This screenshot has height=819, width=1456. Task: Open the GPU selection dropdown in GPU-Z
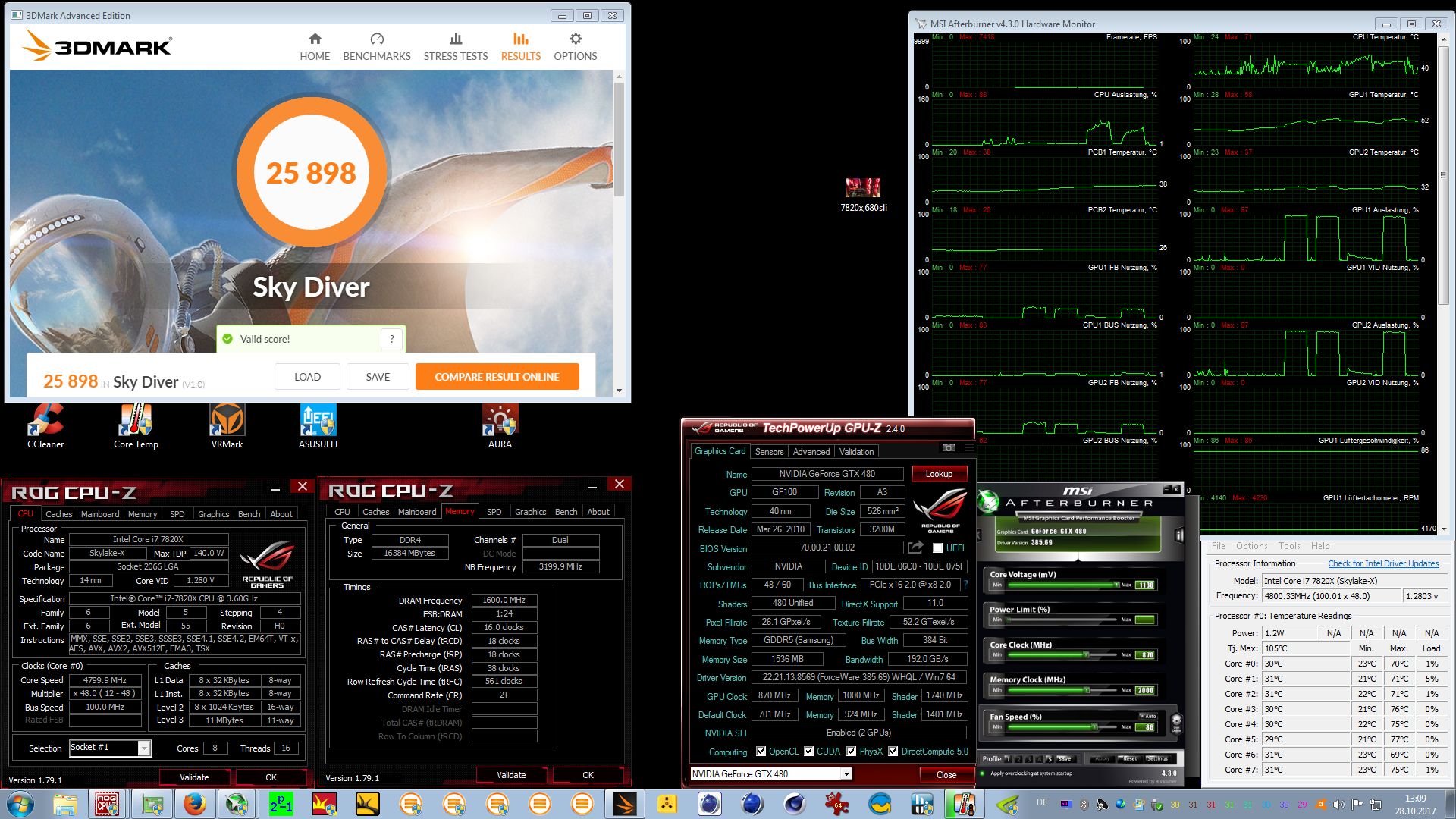click(x=846, y=774)
